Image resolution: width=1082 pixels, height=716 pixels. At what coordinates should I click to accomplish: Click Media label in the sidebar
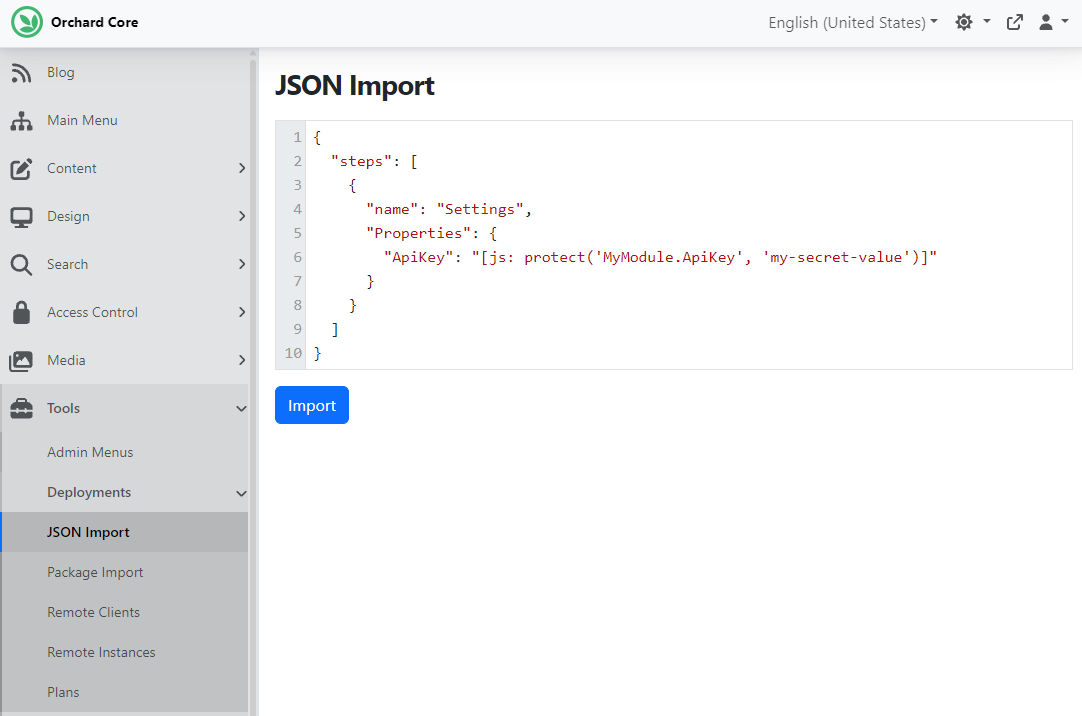66,360
